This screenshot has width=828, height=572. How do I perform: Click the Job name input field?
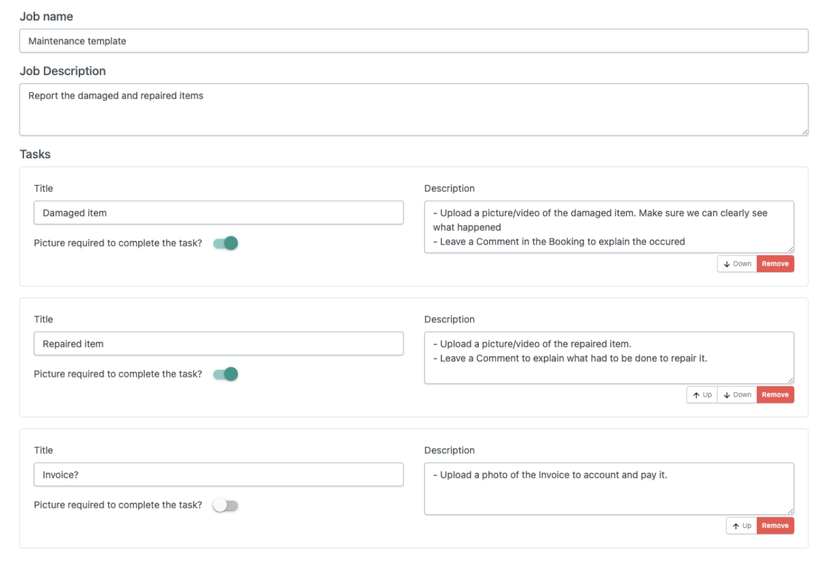pos(414,41)
